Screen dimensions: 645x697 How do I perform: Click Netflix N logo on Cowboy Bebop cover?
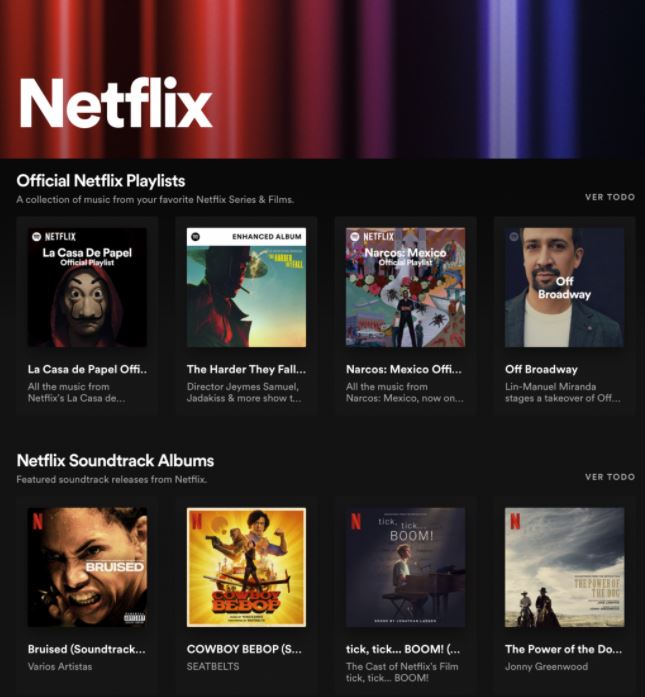pyautogui.click(x=197, y=521)
